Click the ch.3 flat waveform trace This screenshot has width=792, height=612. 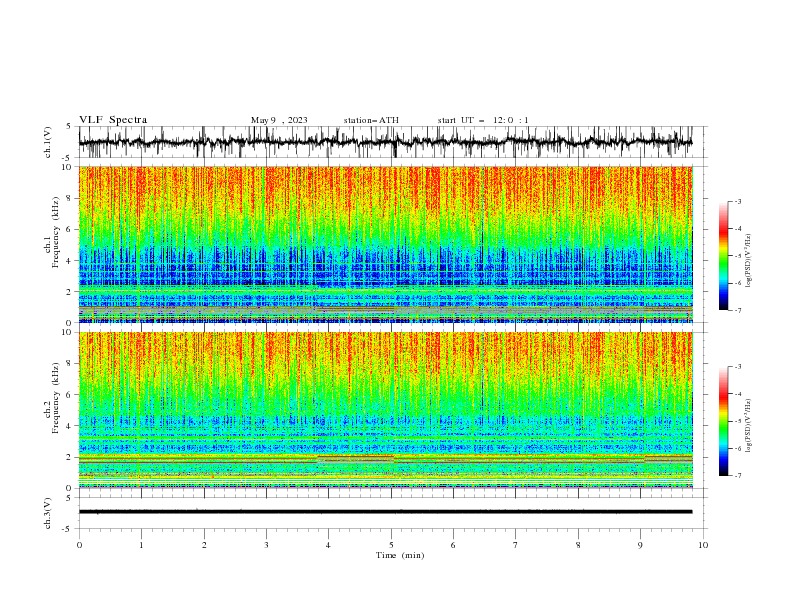click(x=385, y=512)
